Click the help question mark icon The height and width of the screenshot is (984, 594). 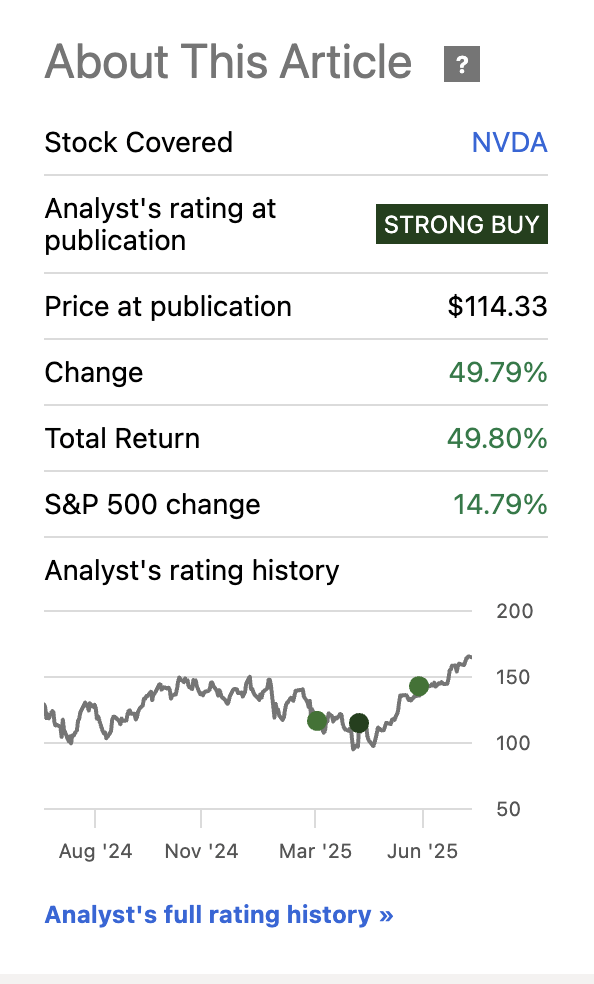461,64
